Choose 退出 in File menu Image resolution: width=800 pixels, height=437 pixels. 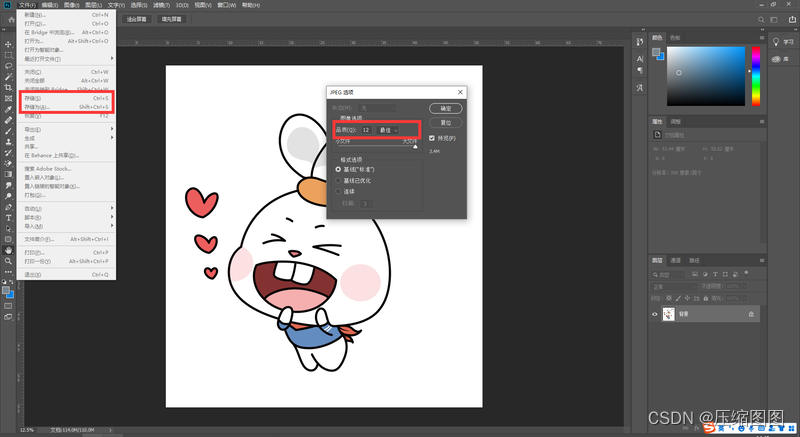coord(67,274)
